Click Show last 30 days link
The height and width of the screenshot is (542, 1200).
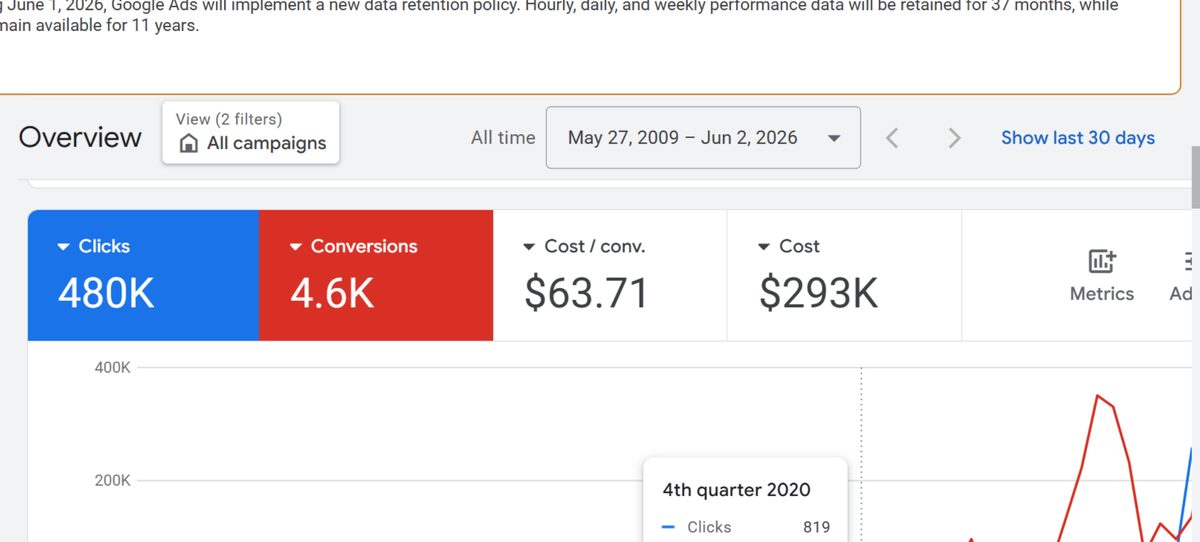click(1078, 138)
